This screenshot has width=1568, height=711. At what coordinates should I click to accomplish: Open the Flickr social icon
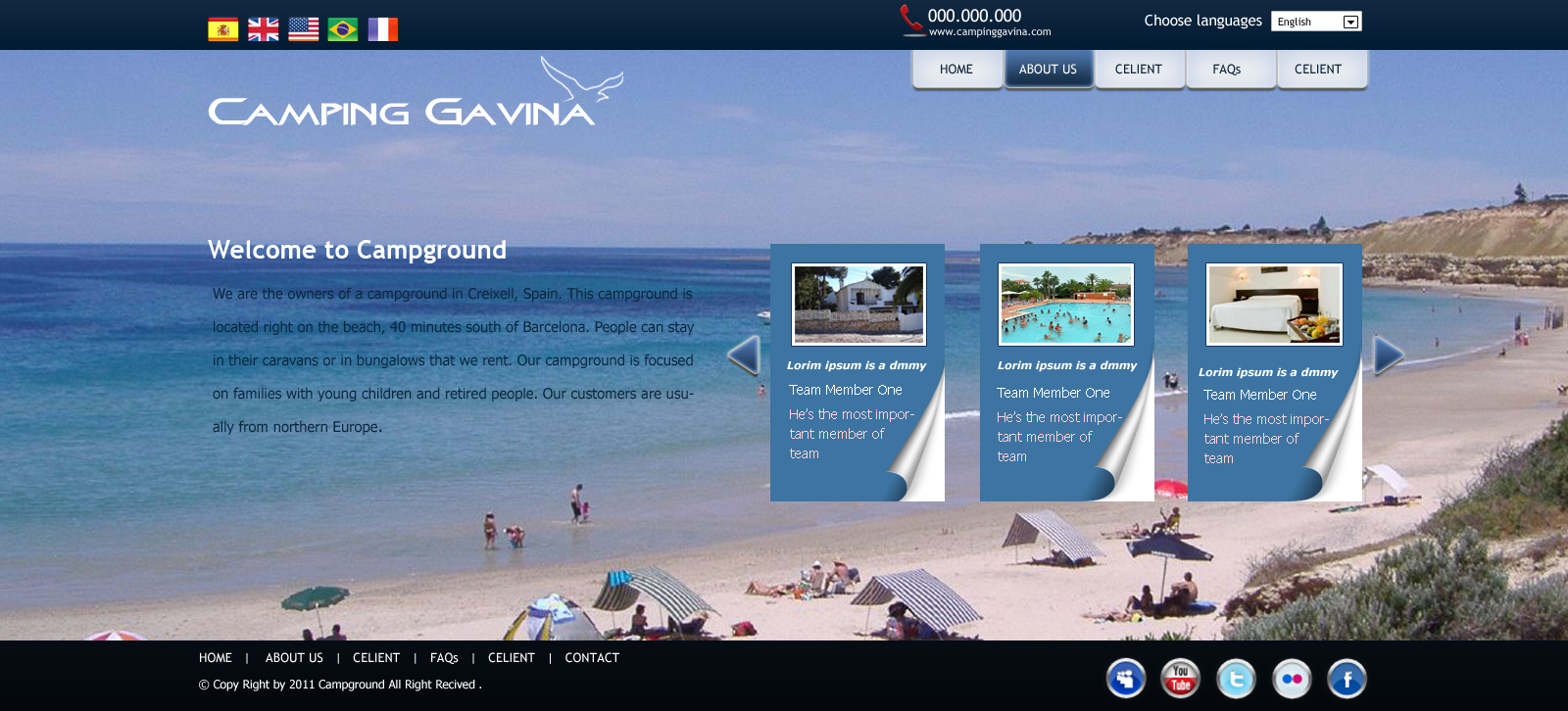point(1292,678)
